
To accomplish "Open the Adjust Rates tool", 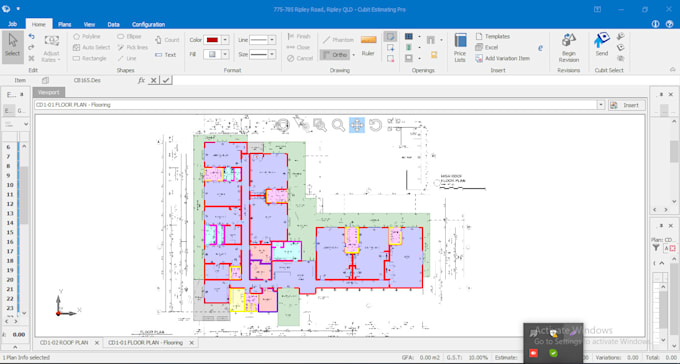I will (51, 48).
